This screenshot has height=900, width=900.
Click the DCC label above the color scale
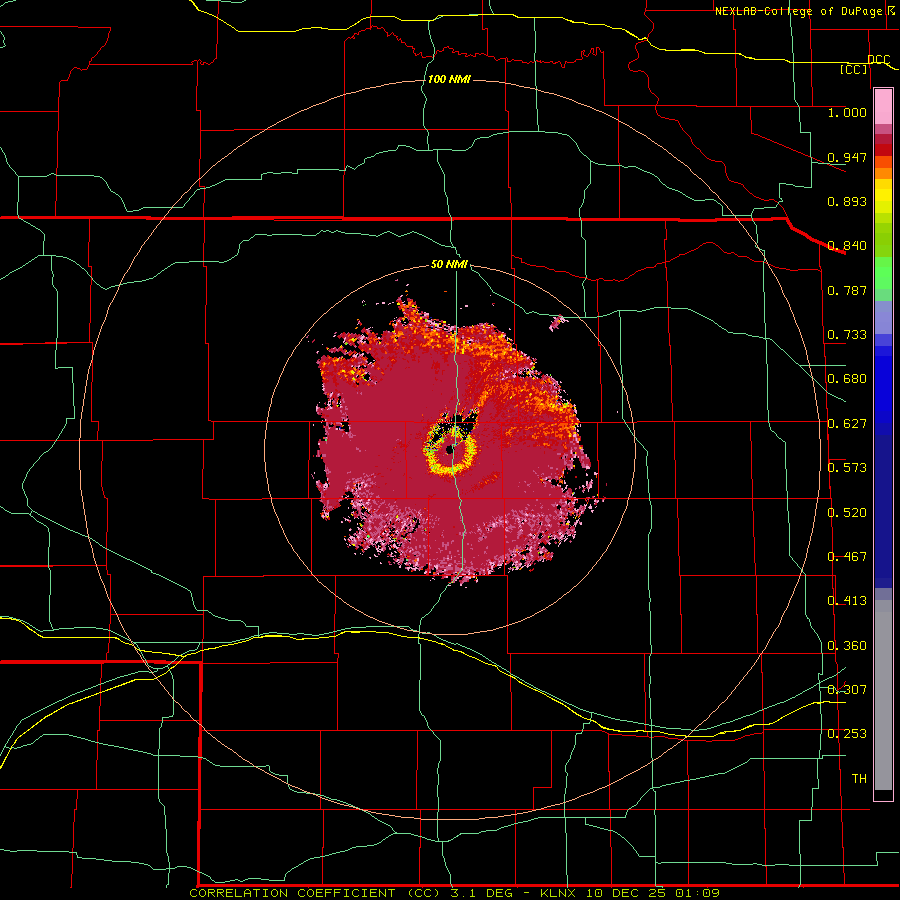(878, 59)
